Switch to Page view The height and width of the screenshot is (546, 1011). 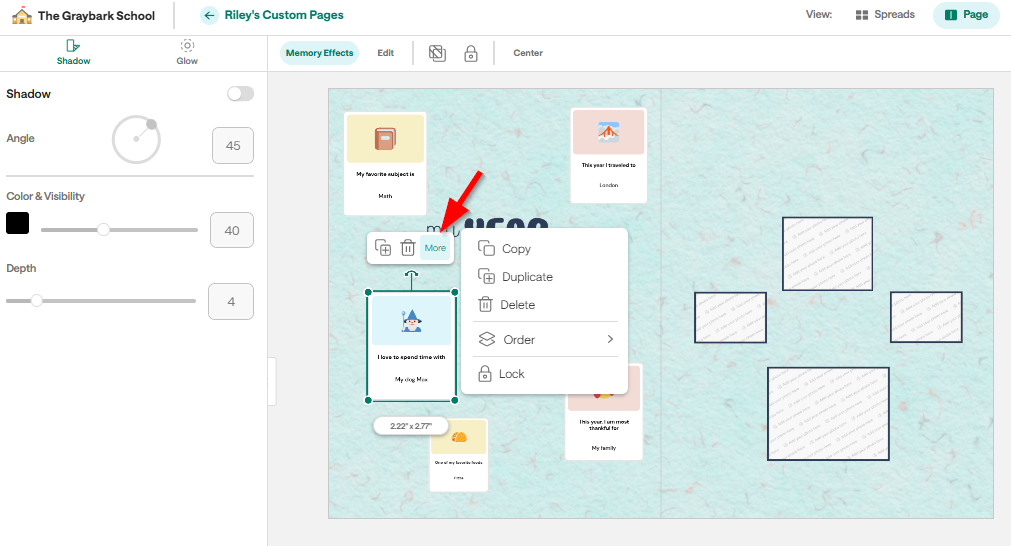click(966, 15)
